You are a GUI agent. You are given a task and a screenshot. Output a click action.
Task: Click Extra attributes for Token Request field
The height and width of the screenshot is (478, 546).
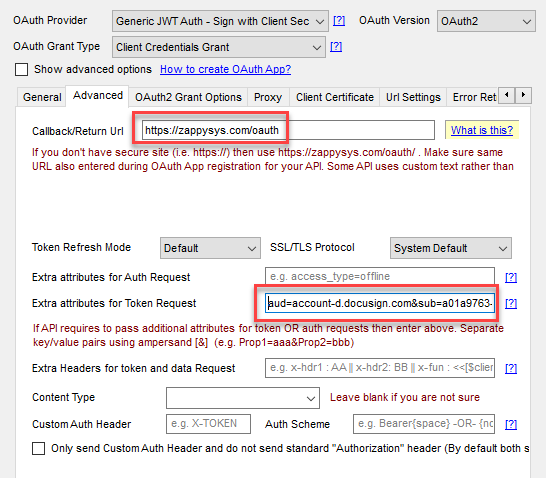pos(380,303)
